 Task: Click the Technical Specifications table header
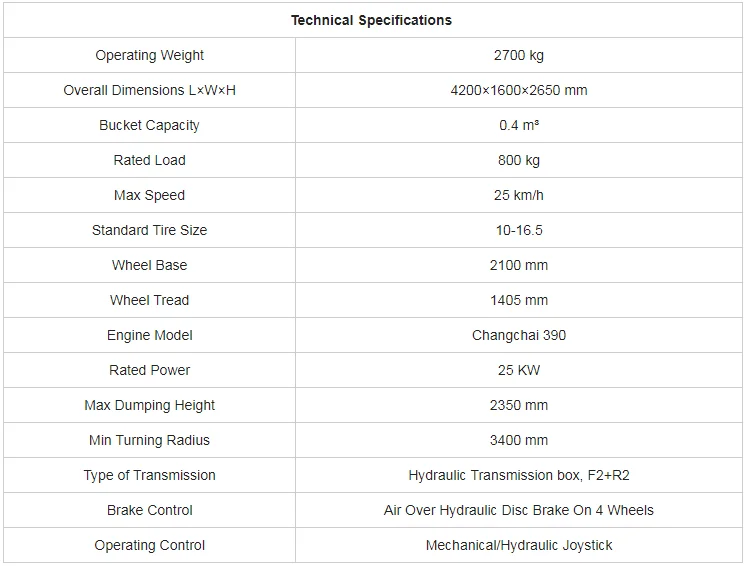371,20
